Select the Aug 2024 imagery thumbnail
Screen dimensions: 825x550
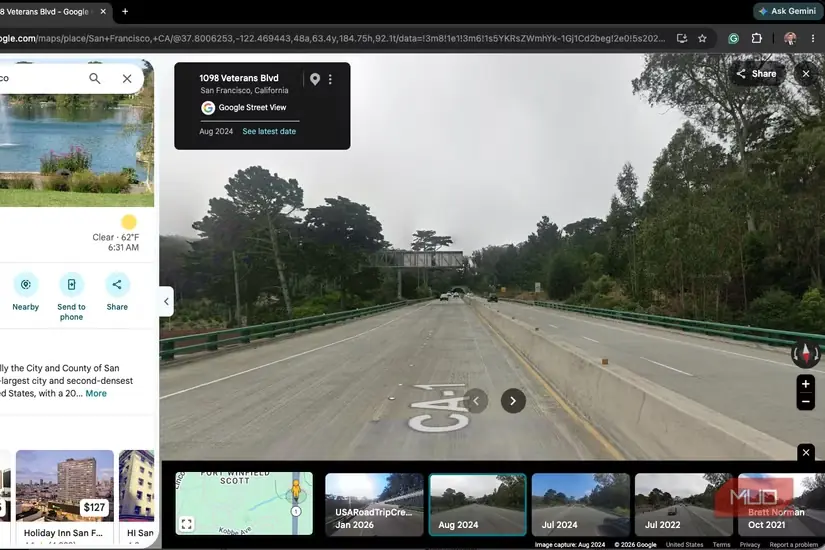(478, 504)
